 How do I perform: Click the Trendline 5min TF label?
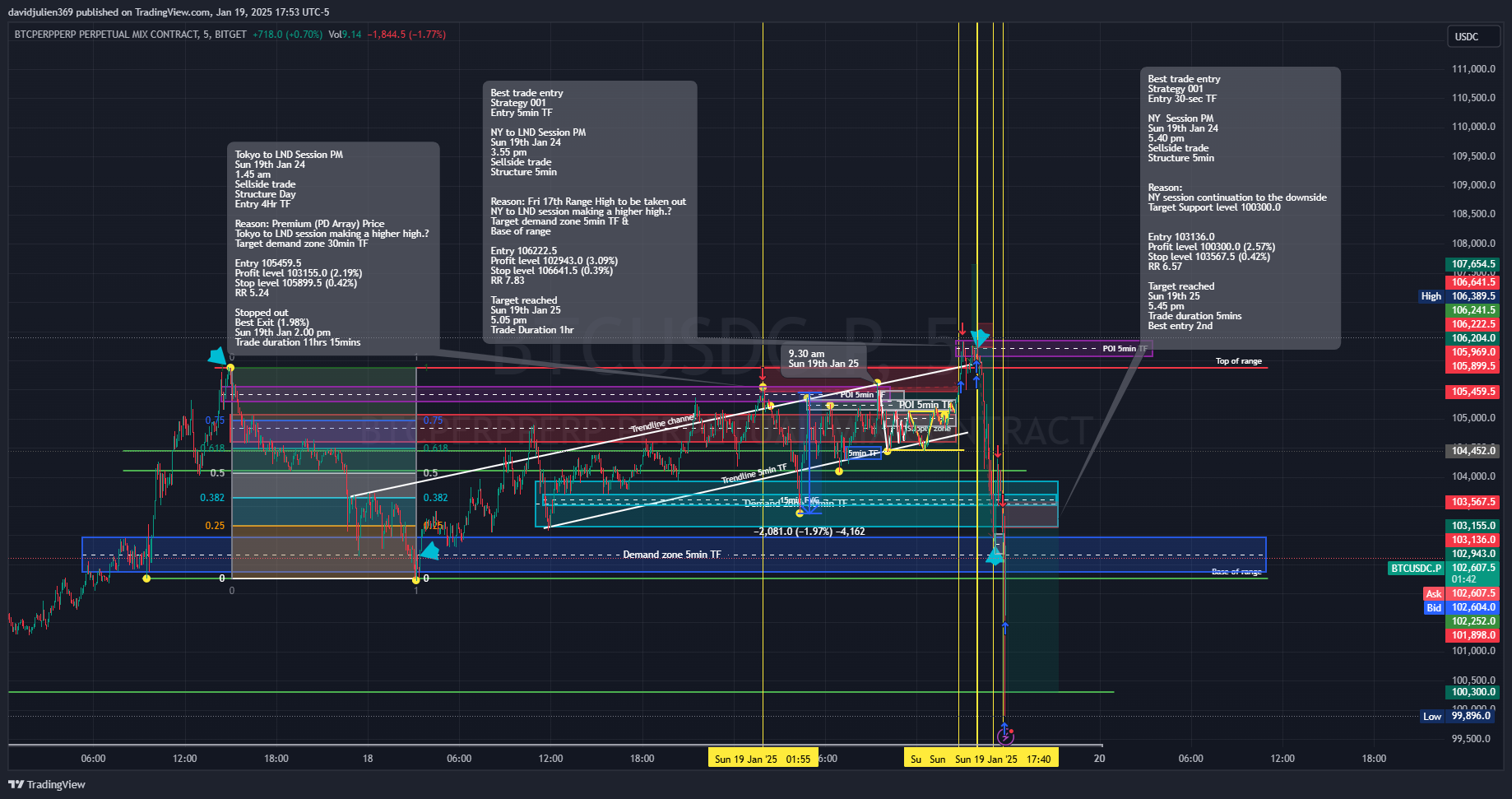point(754,473)
